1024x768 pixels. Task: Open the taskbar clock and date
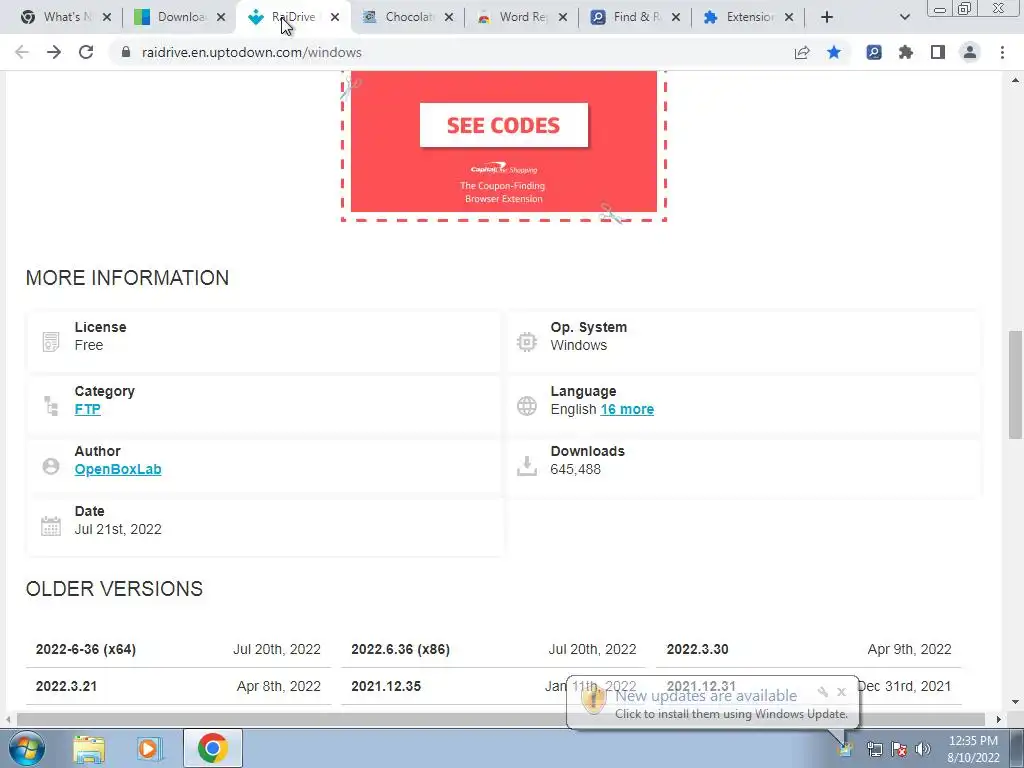coord(973,749)
